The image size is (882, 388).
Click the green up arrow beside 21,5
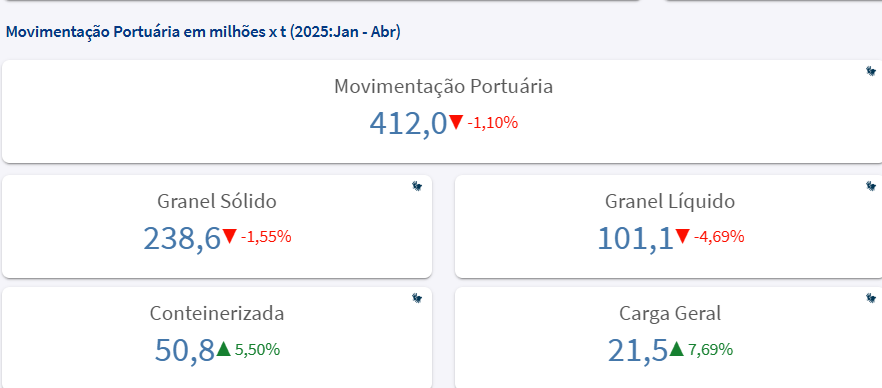point(677,349)
